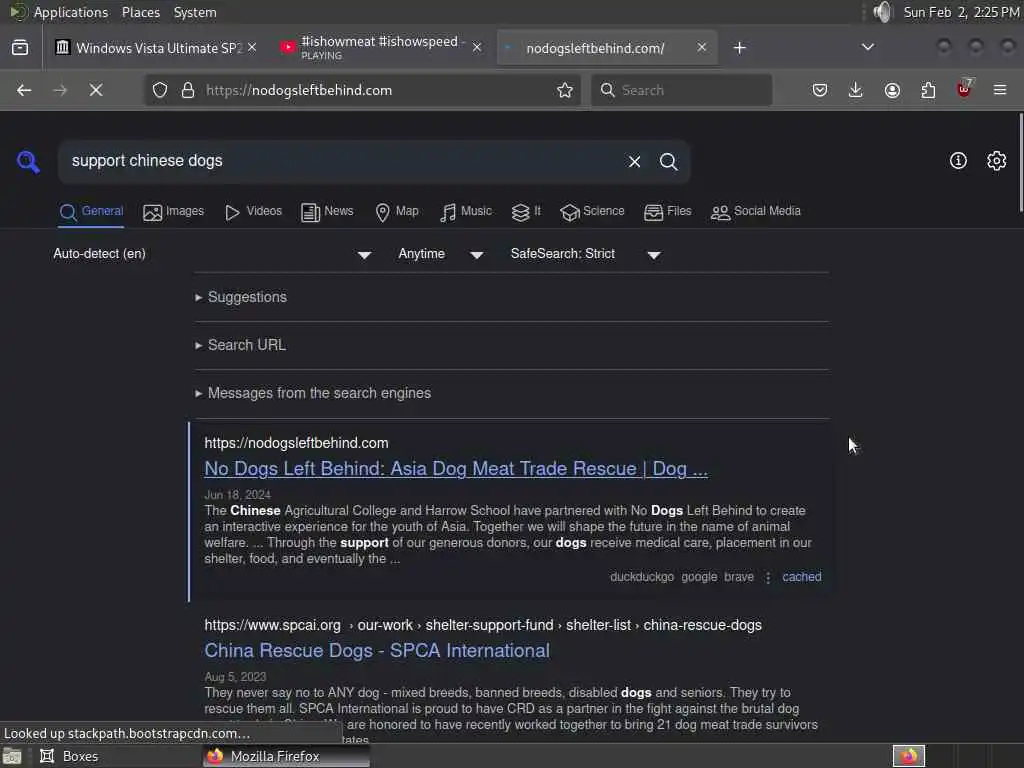
Task: Click the https://nodogsleftbehind.com result URL
Action: (x=296, y=443)
